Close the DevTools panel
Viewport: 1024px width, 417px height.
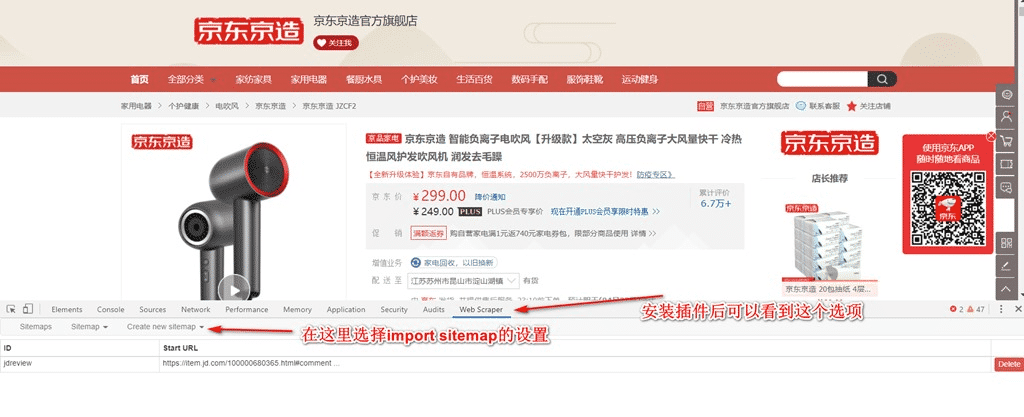pos(1017,309)
